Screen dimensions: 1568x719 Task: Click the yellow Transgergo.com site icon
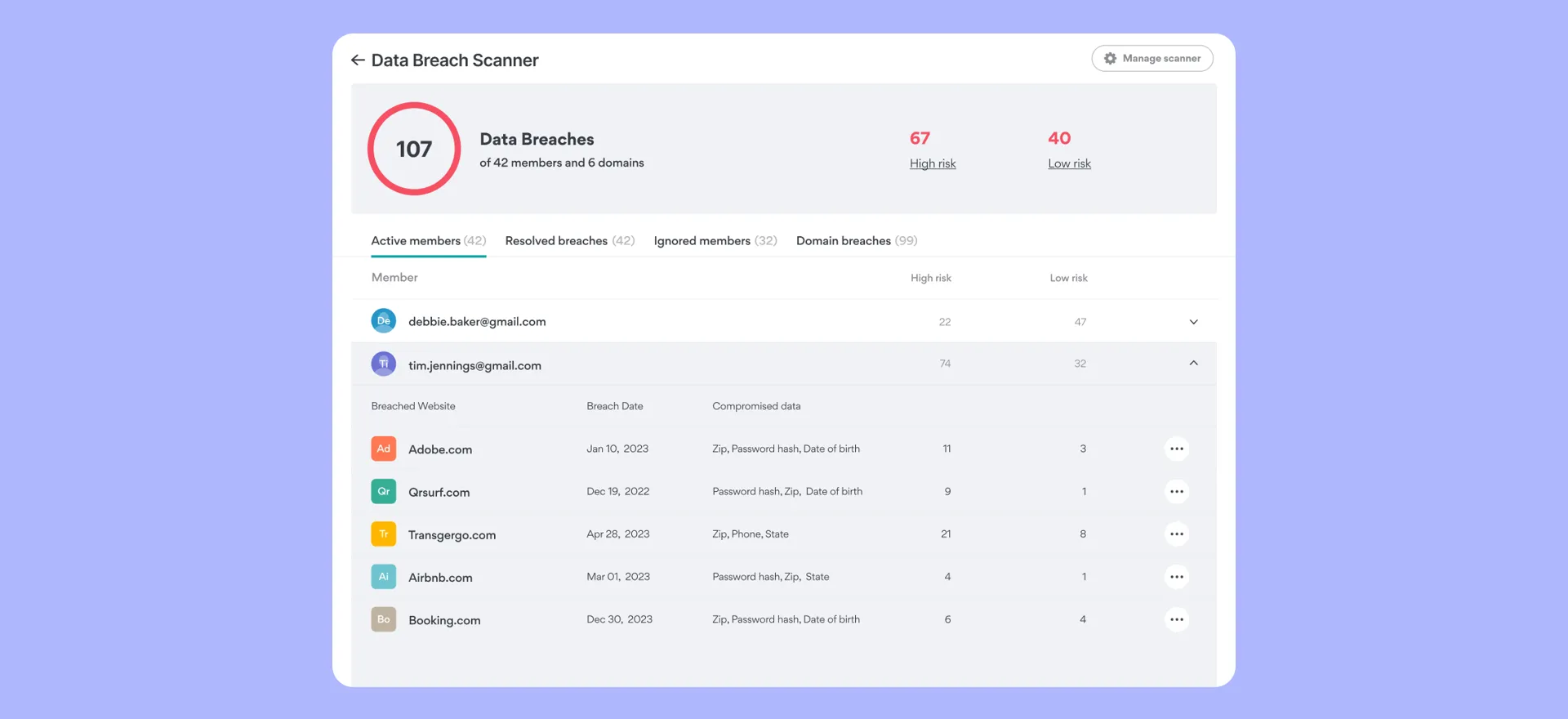coord(384,534)
